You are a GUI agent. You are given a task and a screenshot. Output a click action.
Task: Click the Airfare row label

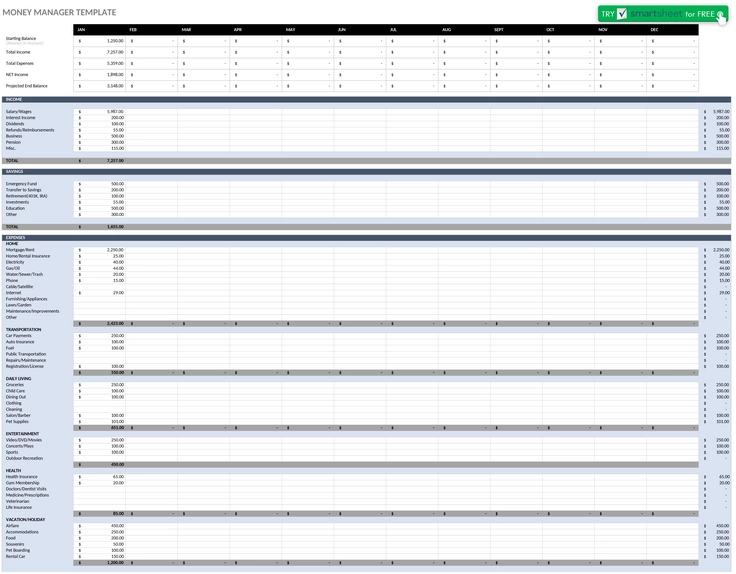point(13,526)
